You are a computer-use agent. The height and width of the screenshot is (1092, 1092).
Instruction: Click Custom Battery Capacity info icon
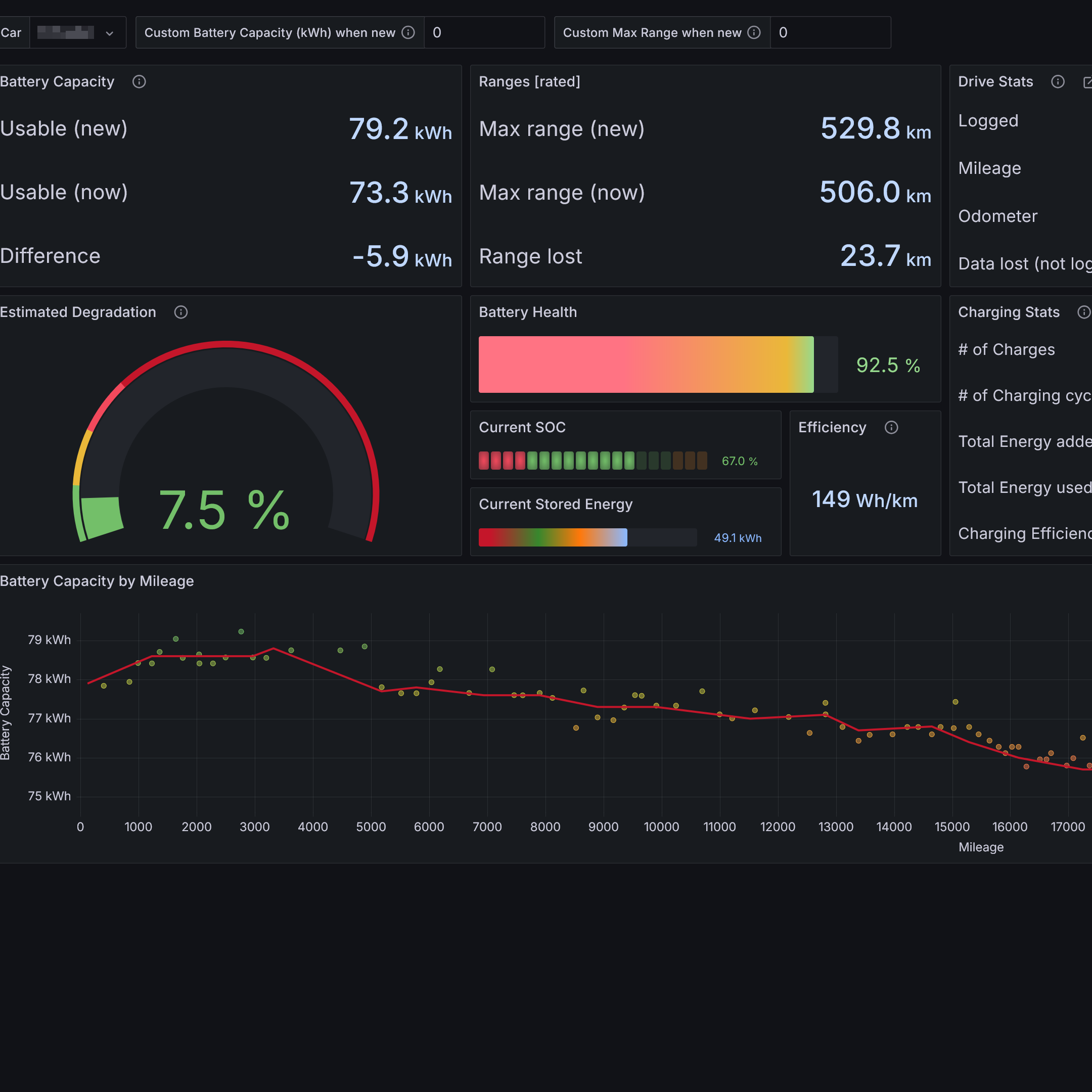[x=408, y=33]
